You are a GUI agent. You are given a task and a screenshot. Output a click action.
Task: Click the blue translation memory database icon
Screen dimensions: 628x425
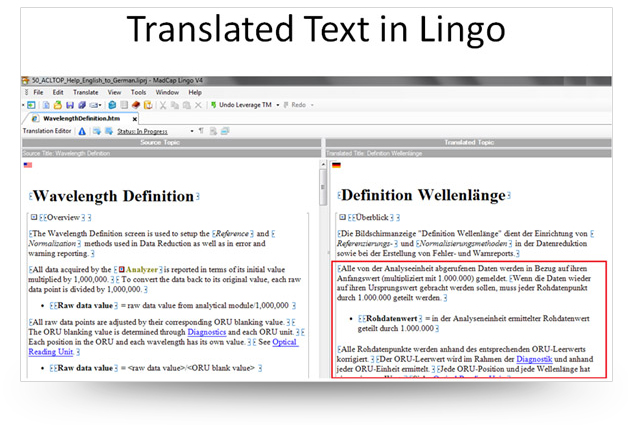tap(113, 105)
